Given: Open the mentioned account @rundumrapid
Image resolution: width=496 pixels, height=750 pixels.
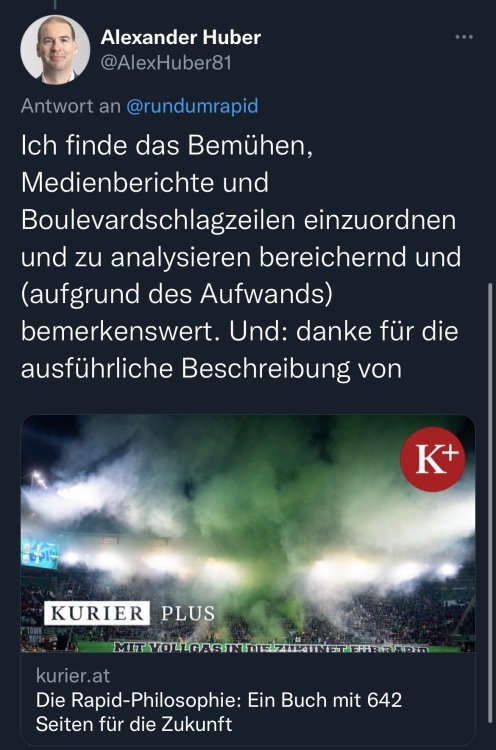Looking at the screenshot, I should 192,106.
